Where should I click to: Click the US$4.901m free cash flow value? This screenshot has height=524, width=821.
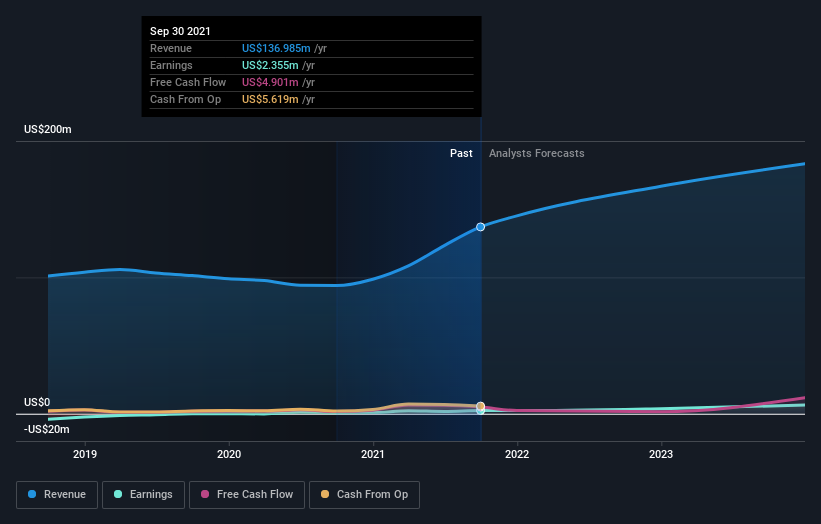[x=270, y=82]
